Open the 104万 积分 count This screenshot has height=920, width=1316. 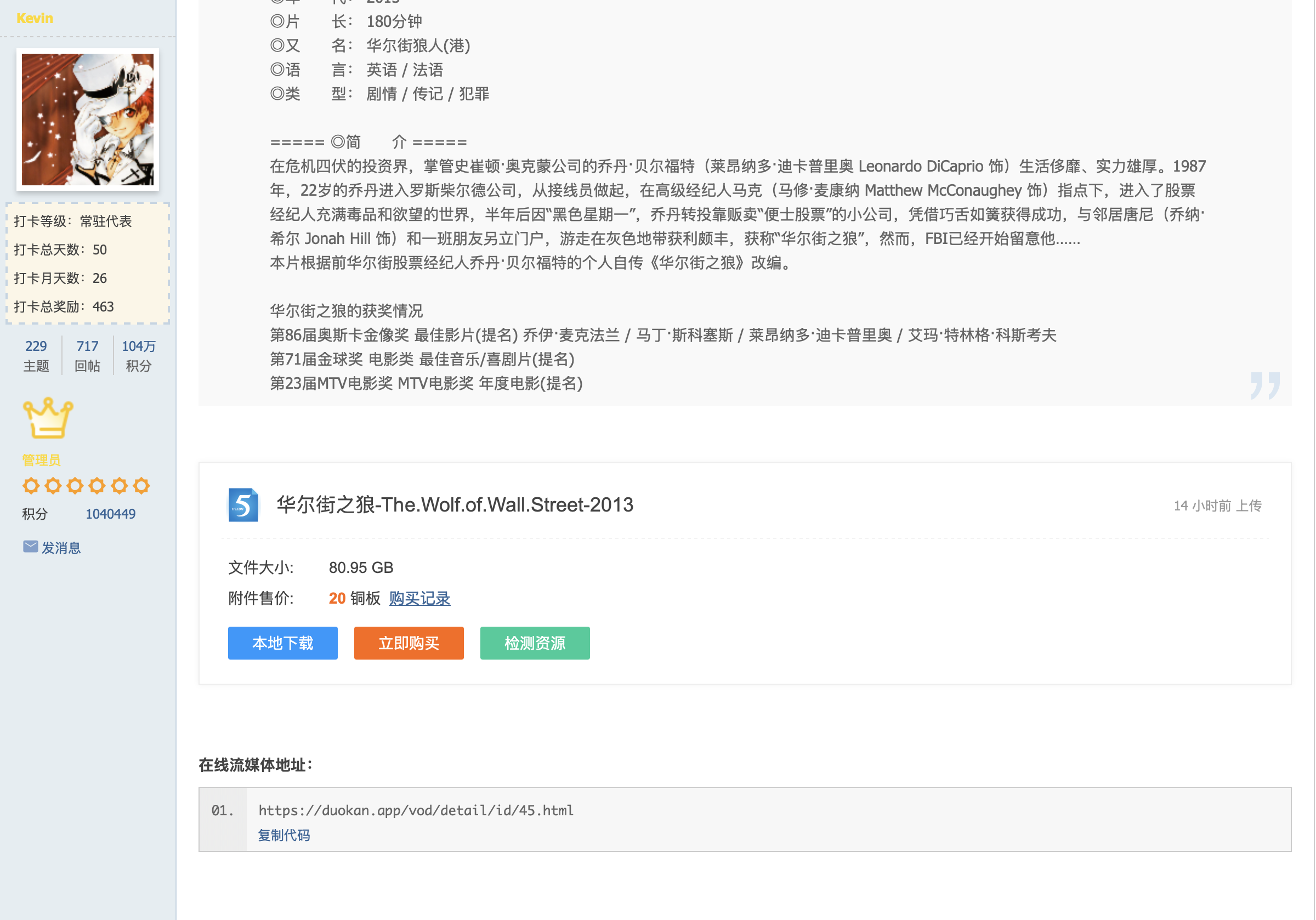pos(139,345)
